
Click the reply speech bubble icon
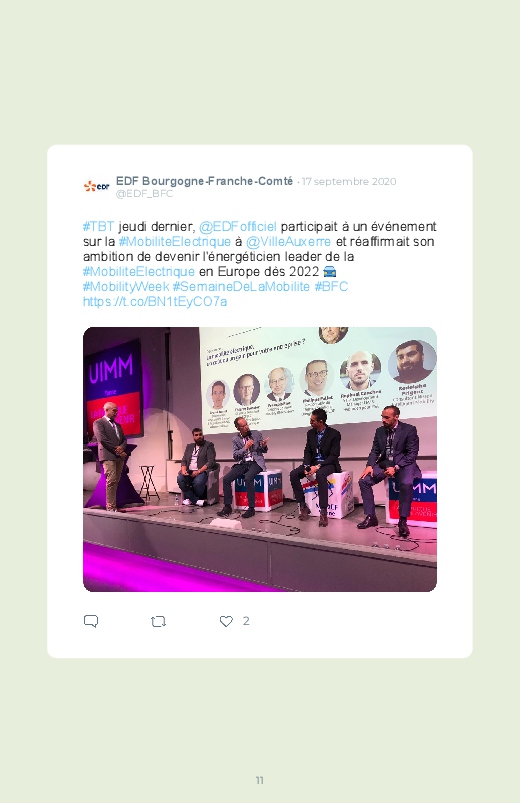tap(91, 621)
